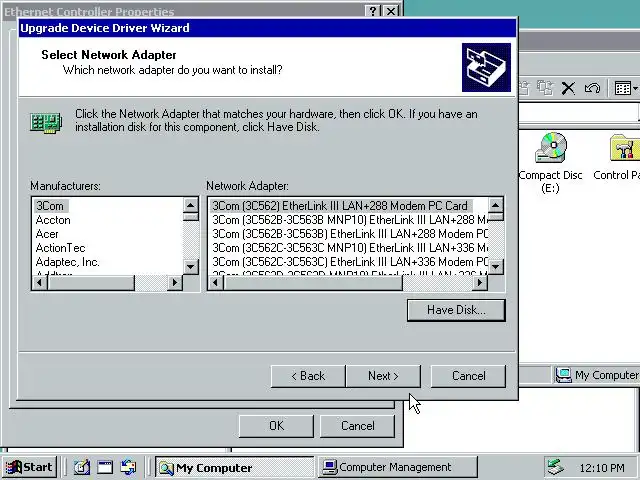Click Network Adapter list scroll up arrow
640x480 pixels.
(x=496, y=205)
